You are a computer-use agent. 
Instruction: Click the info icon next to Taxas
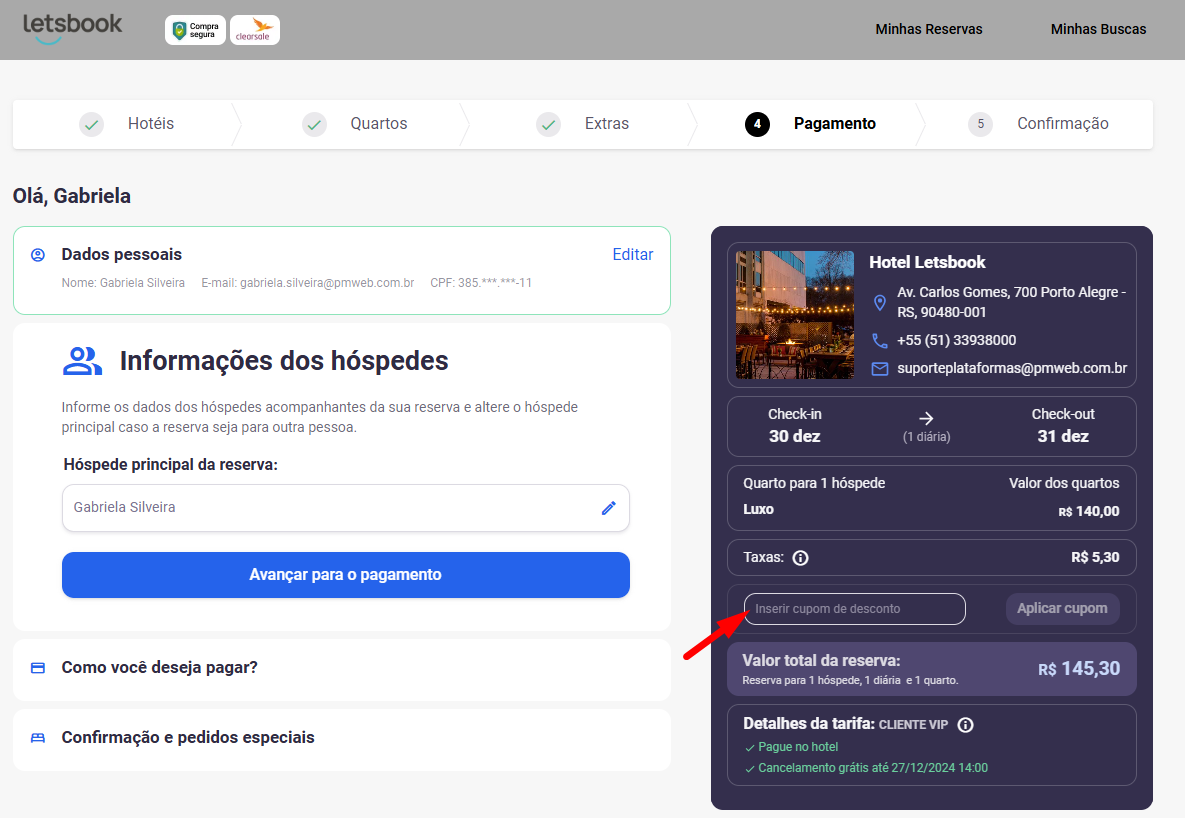800,558
